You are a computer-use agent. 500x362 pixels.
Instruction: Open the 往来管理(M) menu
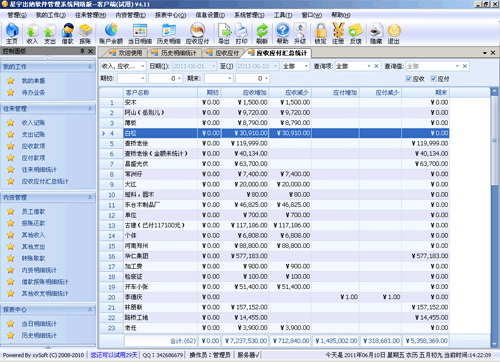[91, 15]
